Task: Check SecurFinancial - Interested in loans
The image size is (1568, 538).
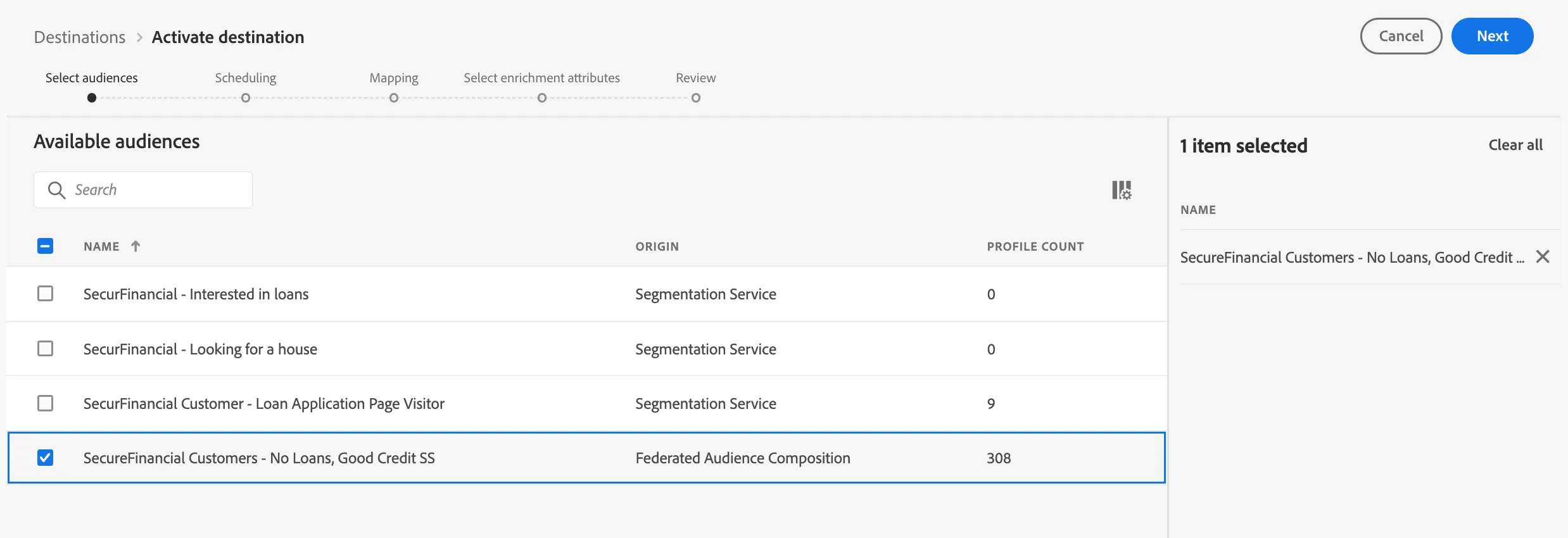Action: [x=45, y=294]
